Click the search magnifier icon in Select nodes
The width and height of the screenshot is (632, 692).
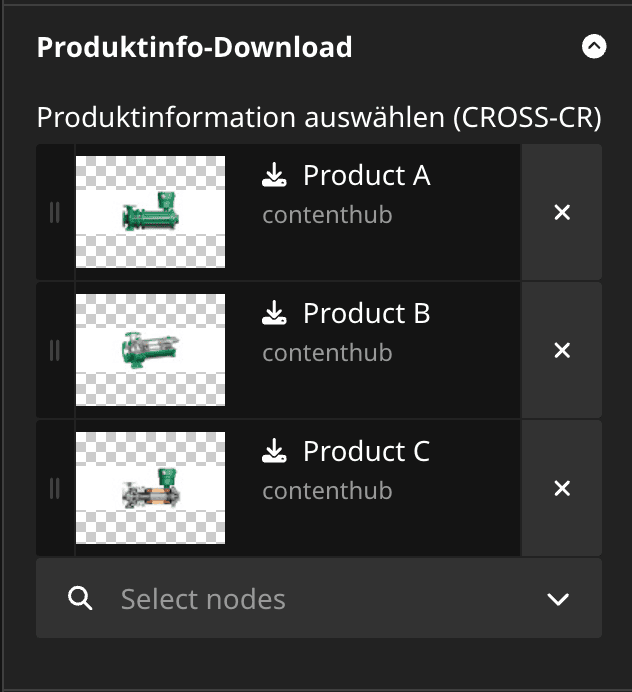point(80,598)
